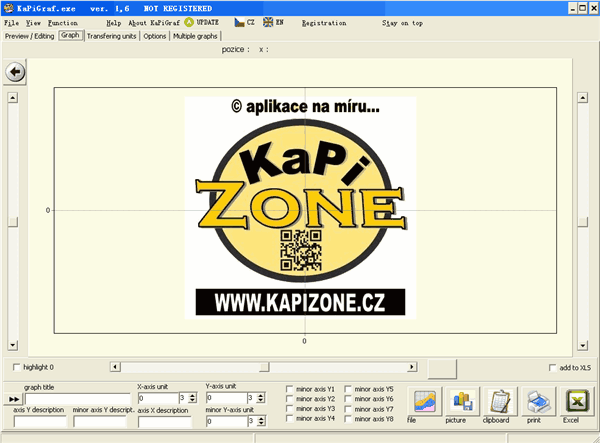Click the KaPiGraf title bar app icon
600x443 pixels.
tap(8, 8)
